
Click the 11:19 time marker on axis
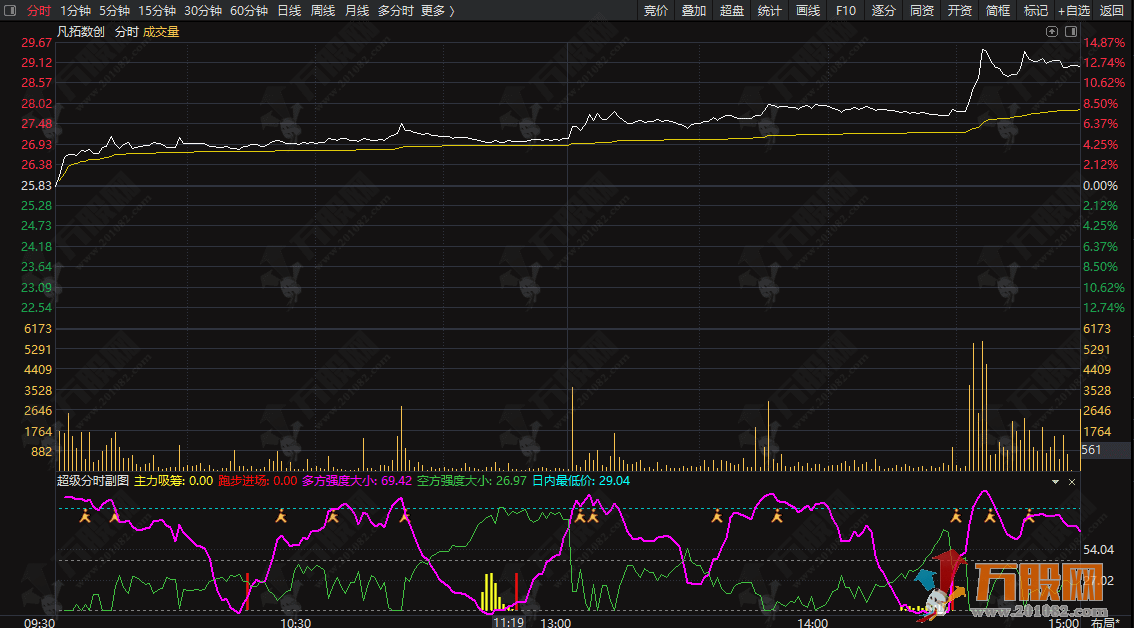tap(508, 621)
